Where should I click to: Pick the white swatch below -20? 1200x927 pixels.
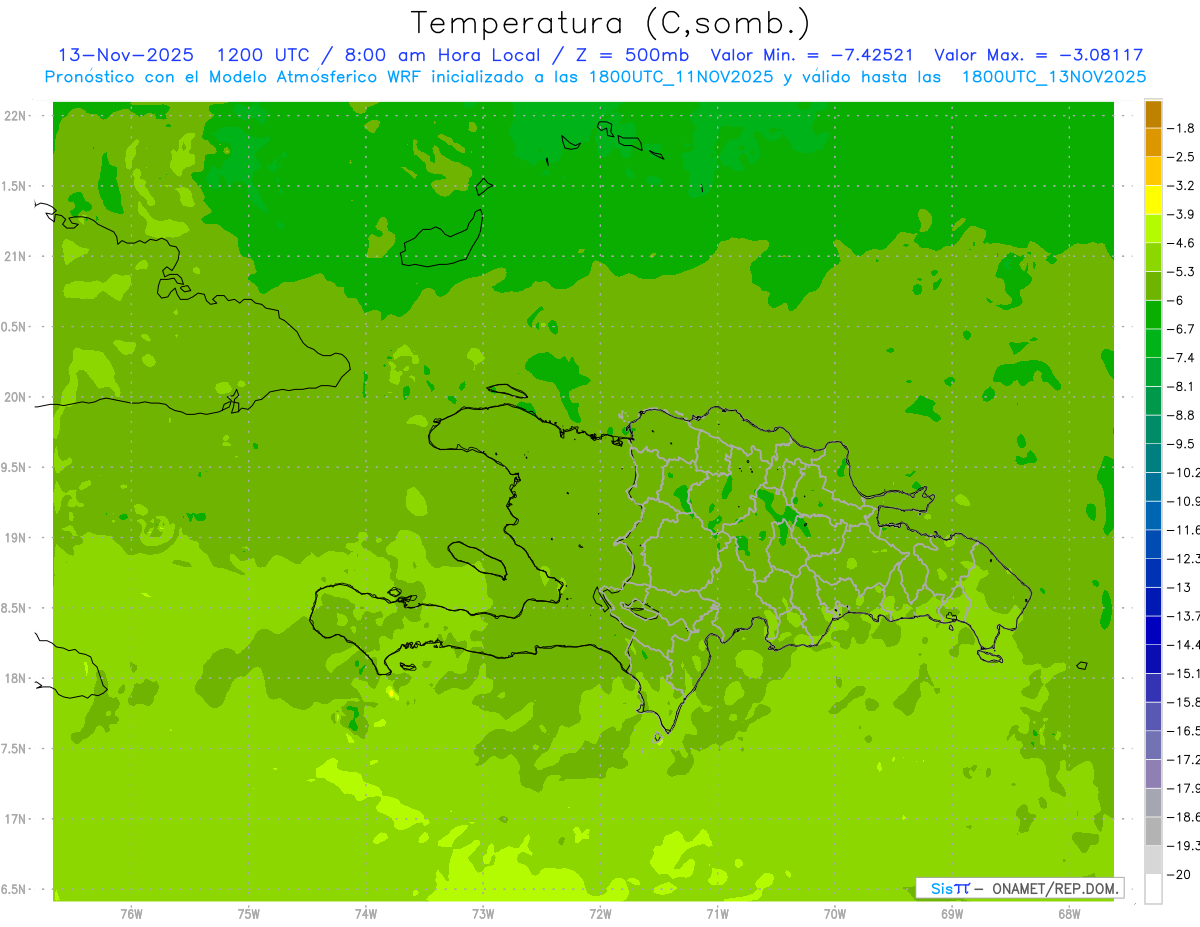tap(1153, 889)
